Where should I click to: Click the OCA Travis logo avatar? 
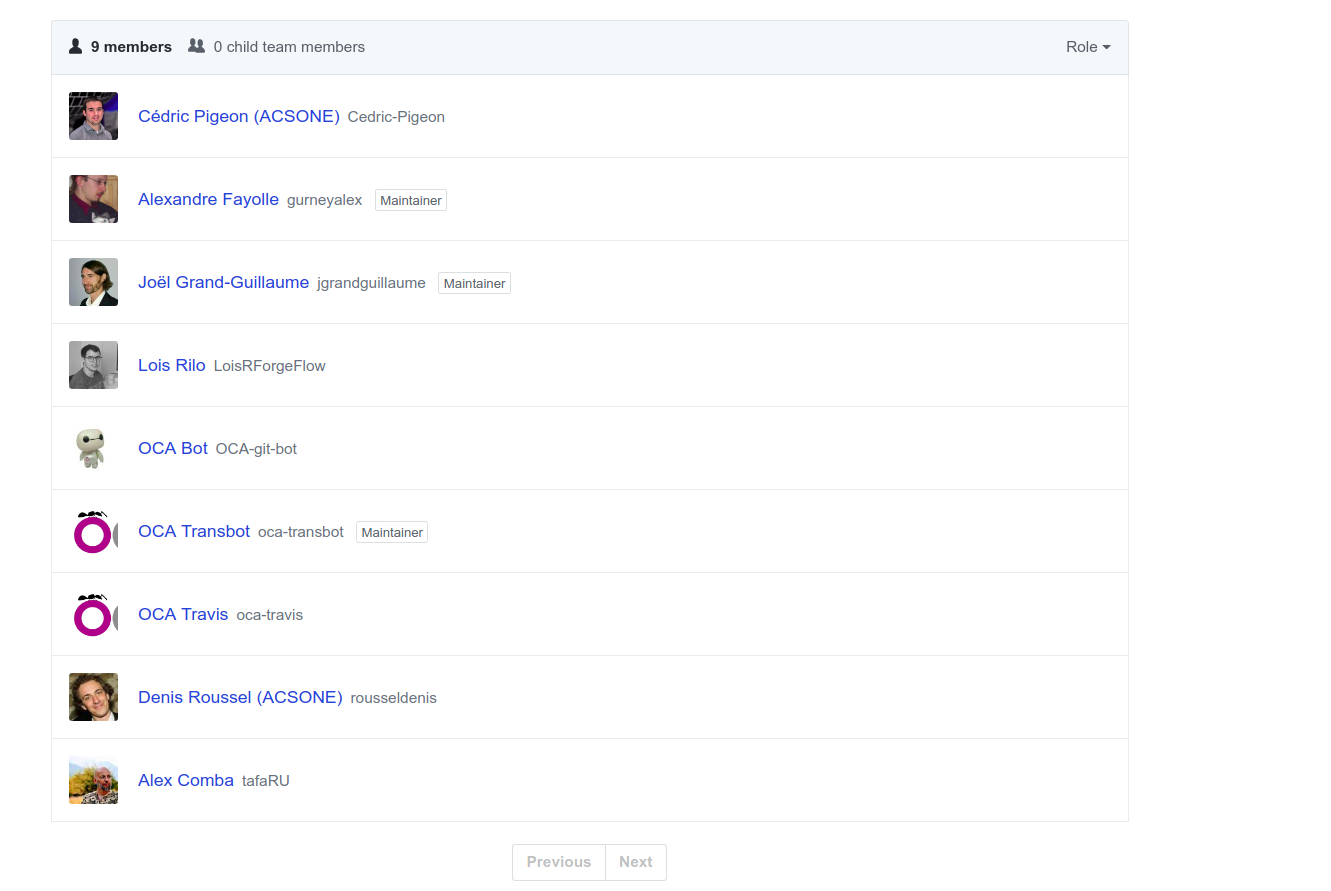[93, 614]
